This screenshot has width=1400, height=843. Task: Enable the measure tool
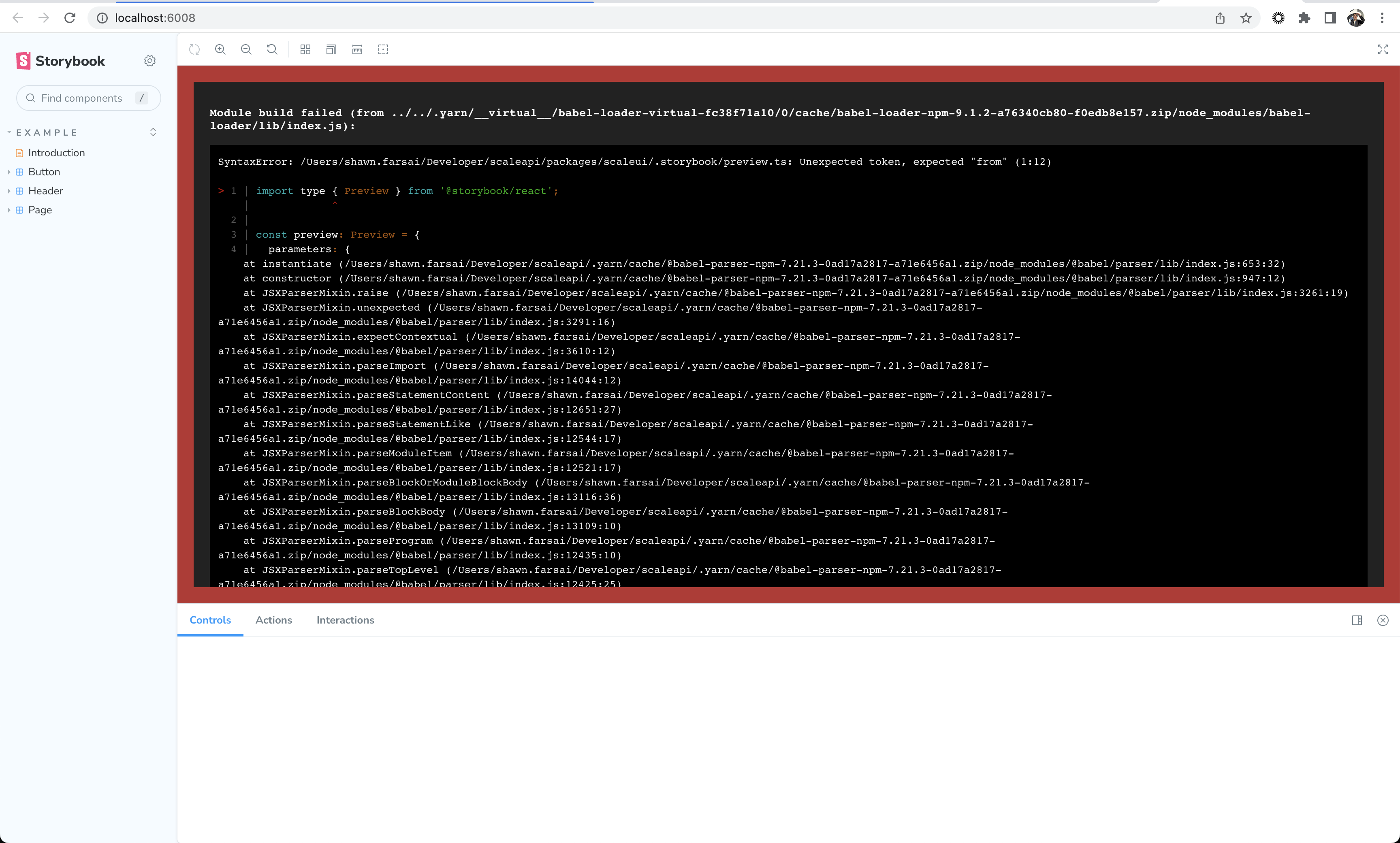point(357,49)
